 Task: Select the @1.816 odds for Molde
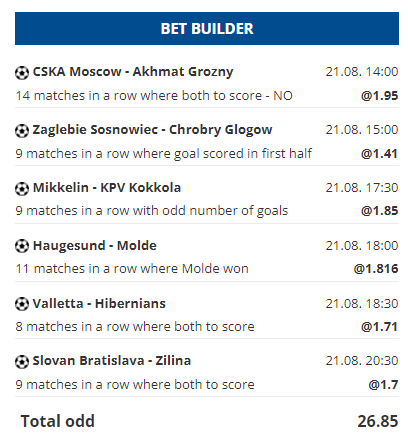click(376, 269)
